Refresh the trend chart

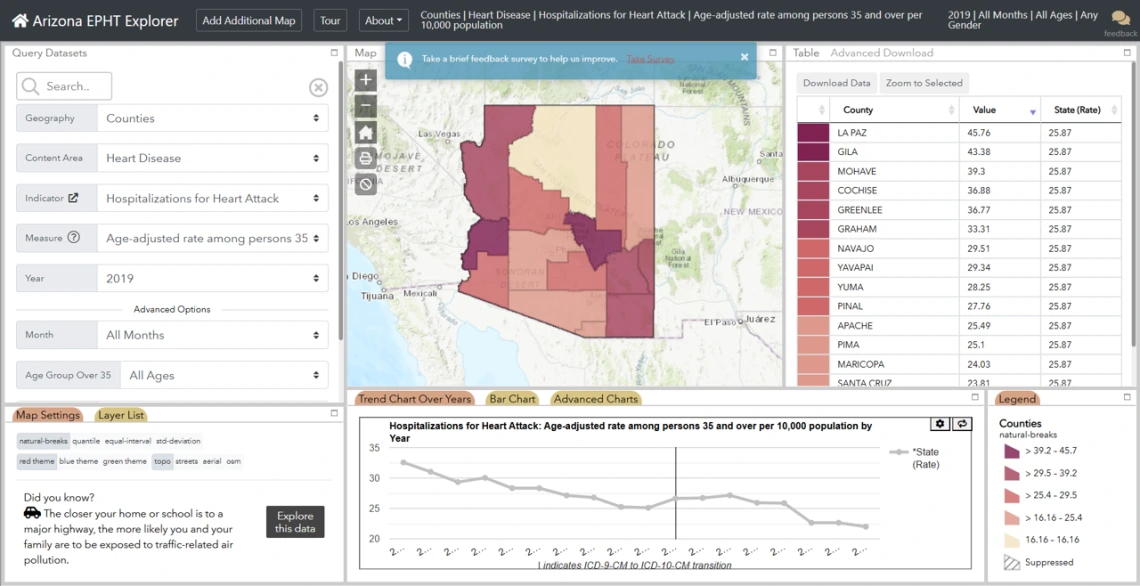coord(962,424)
